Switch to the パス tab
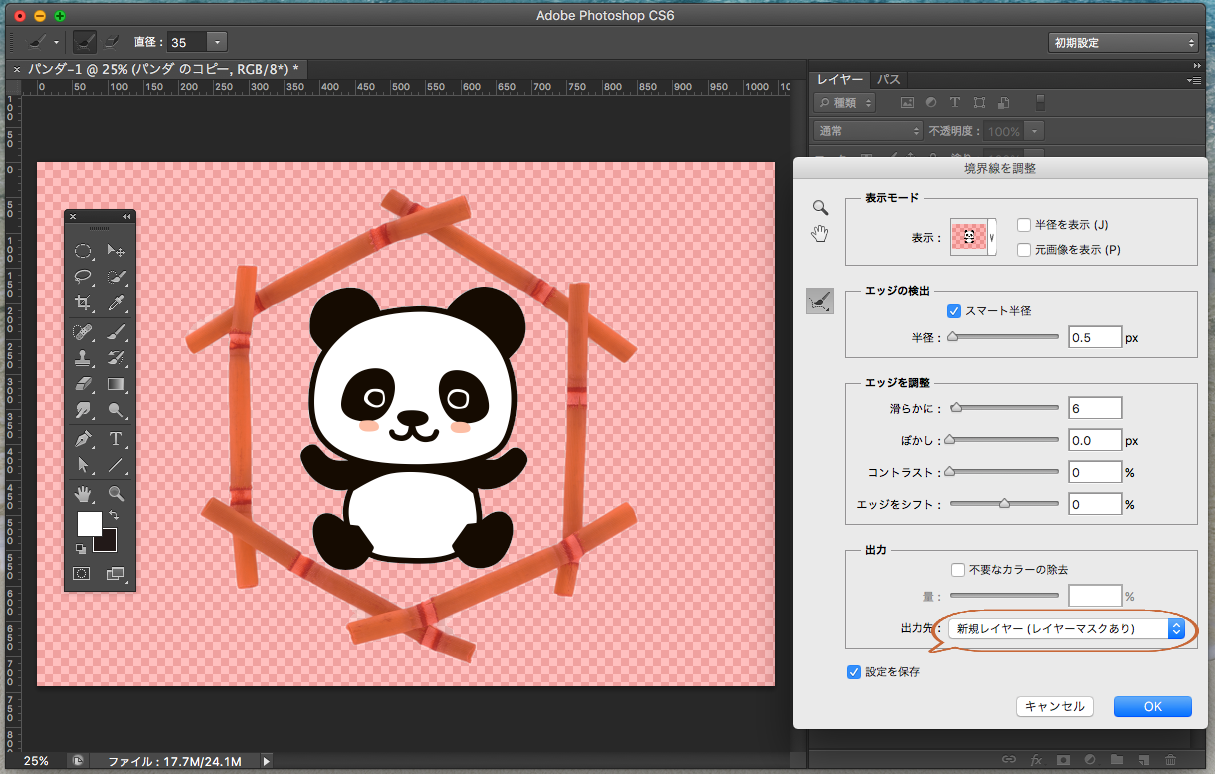The image size is (1215, 774). (888, 79)
